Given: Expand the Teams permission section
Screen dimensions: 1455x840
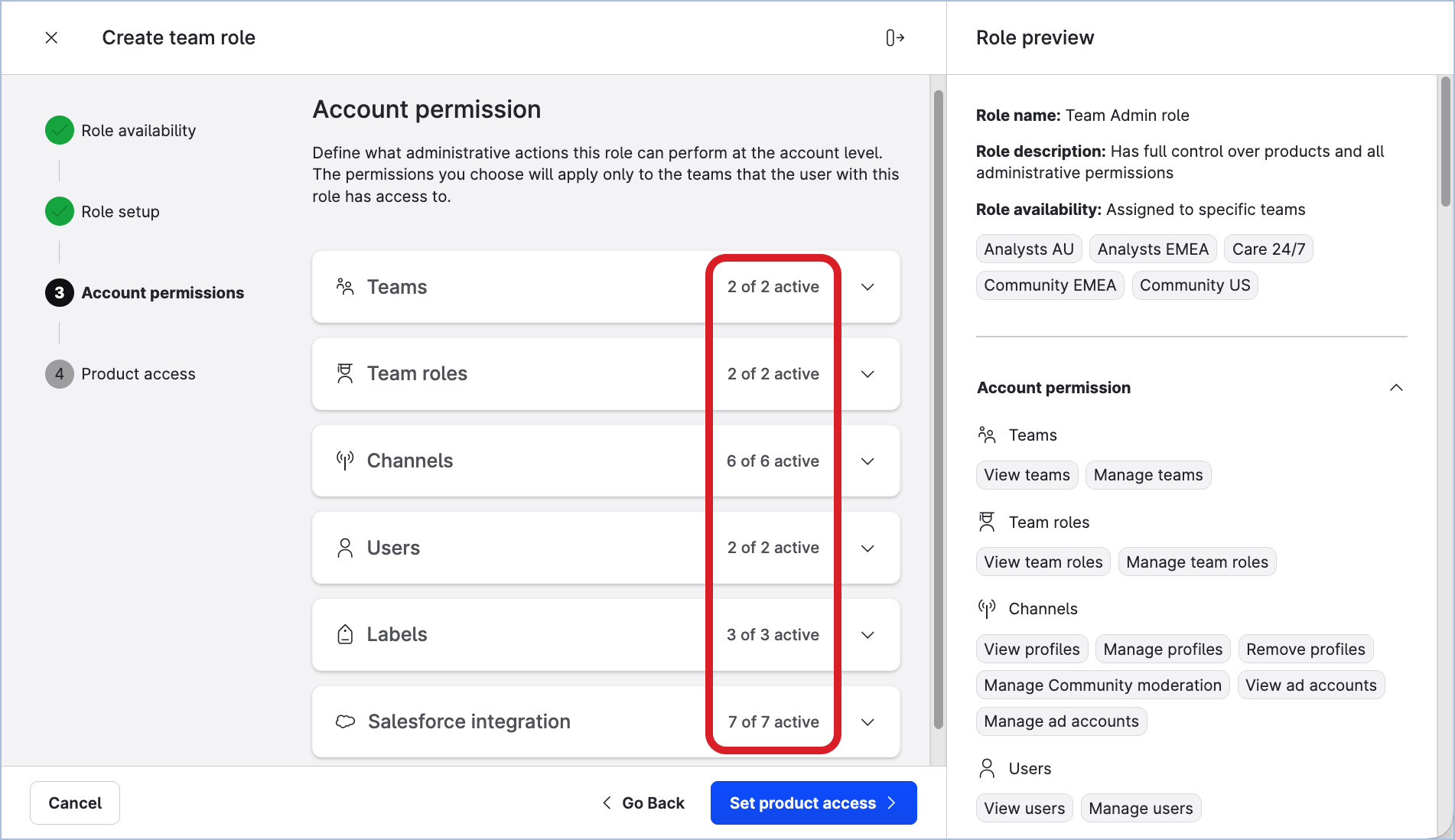Looking at the screenshot, I should pos(867,287).
